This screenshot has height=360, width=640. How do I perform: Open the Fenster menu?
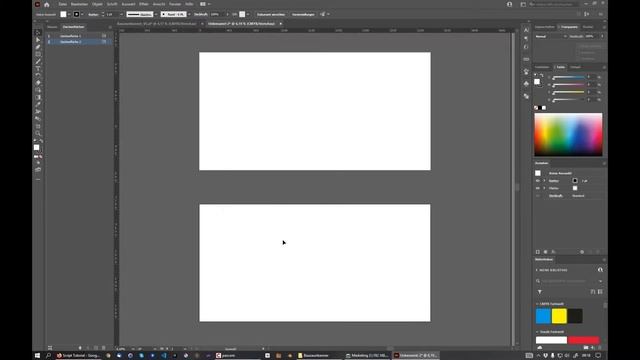pos(175,4)
